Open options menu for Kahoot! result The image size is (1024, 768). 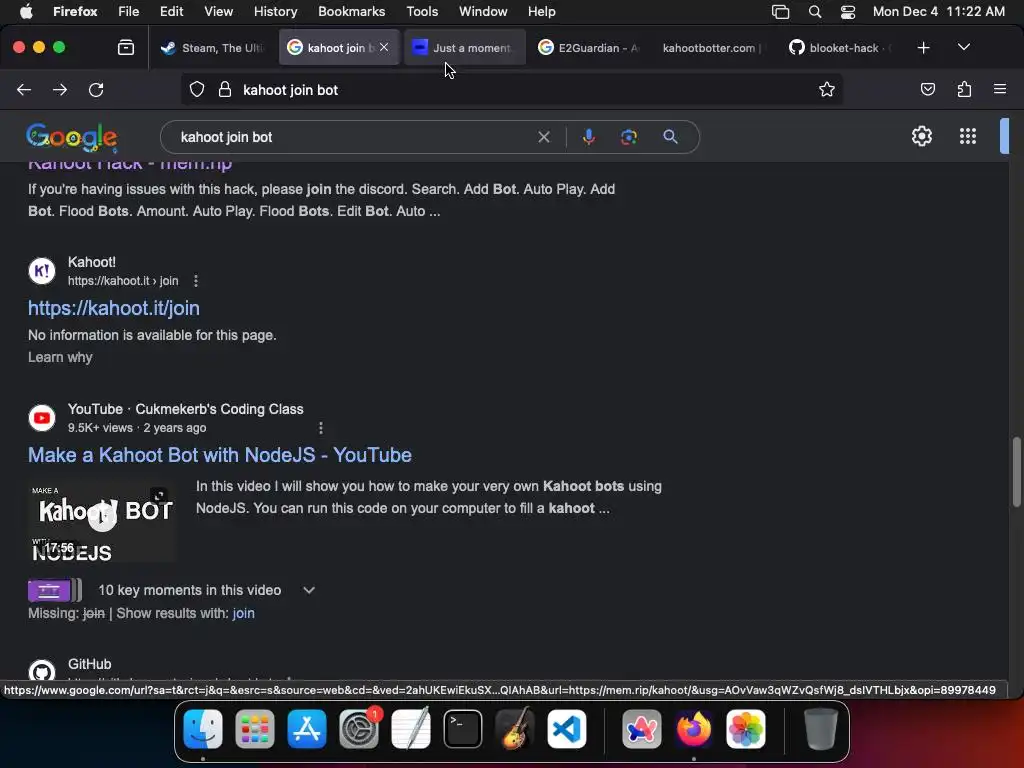pos(195,281)
